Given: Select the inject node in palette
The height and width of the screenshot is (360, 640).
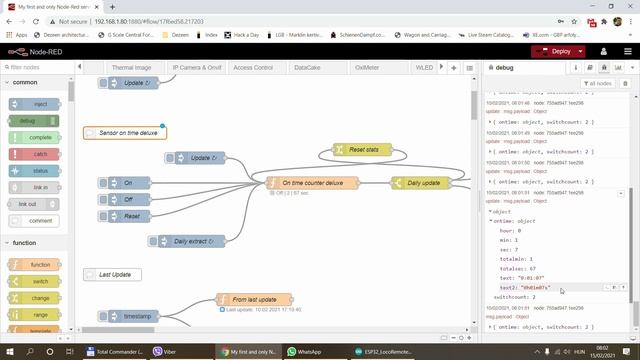Looking at the screenshot, I should pyautogui.click(x=34, y=104).
